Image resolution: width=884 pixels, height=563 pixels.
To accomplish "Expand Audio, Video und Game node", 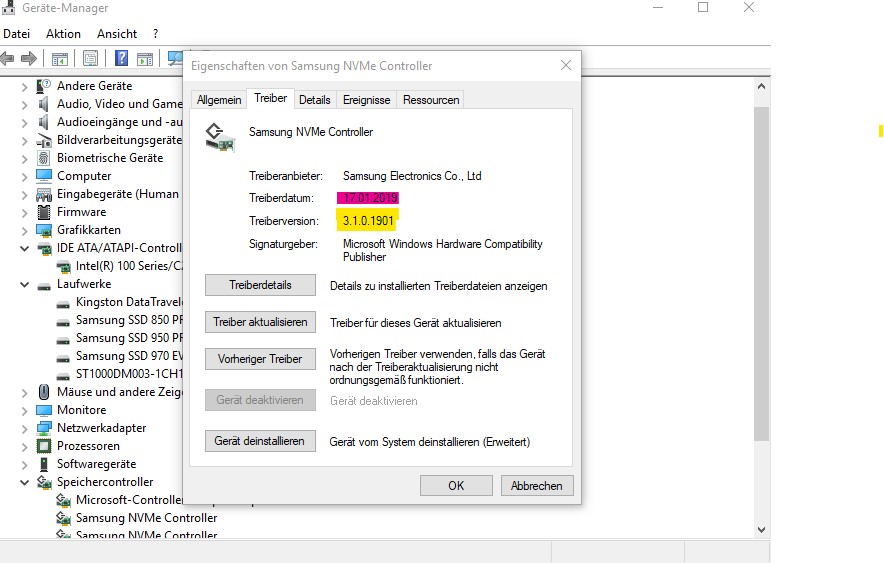I will coord(24,105).
